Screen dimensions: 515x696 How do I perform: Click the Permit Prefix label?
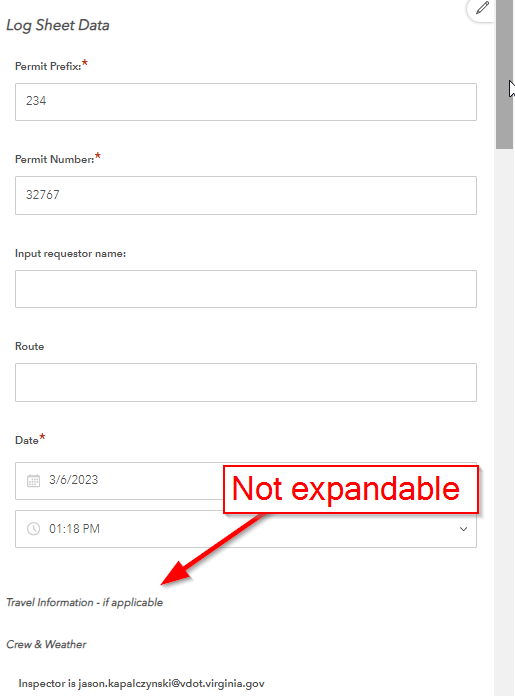tap(48, 67)
